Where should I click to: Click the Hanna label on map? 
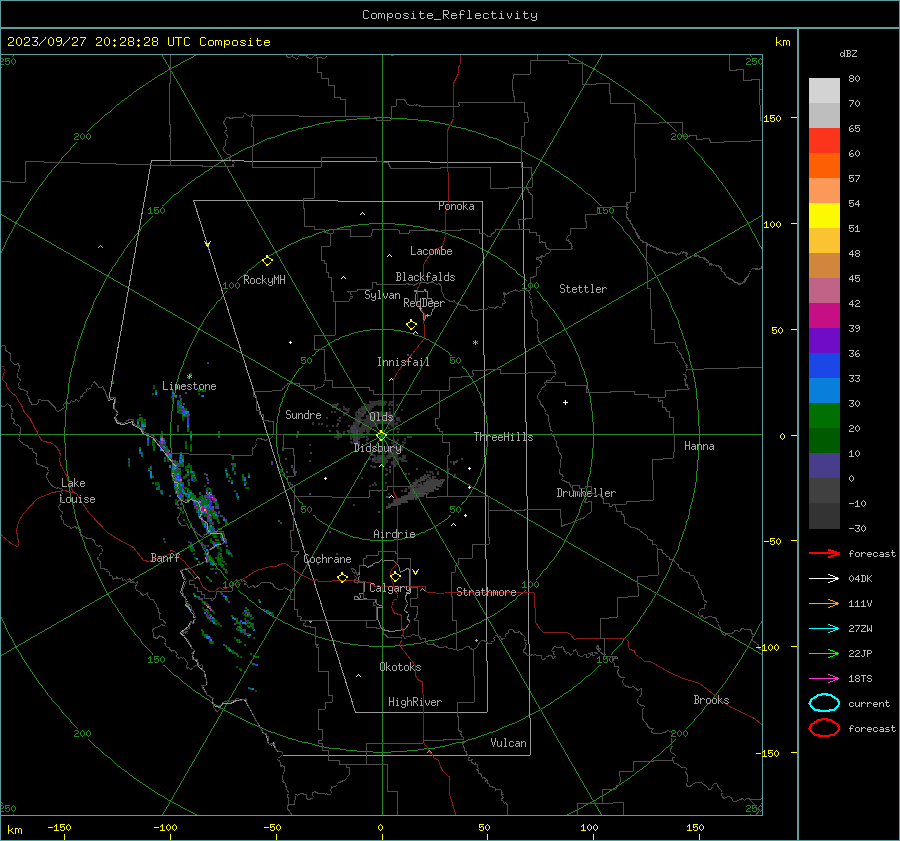[699, 446]
